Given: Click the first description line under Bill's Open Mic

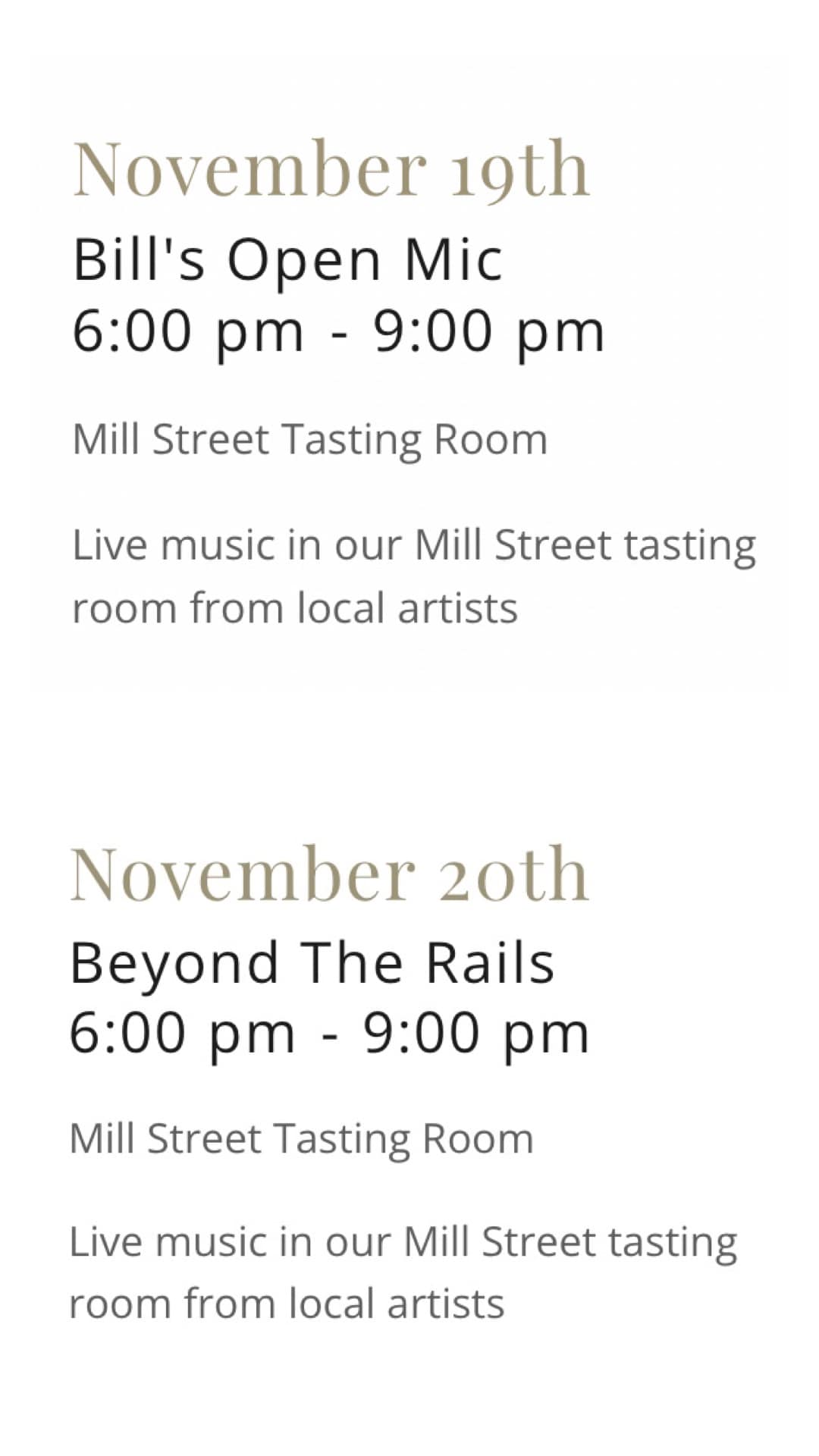Looking at the screenshot, I should point(413,545).
